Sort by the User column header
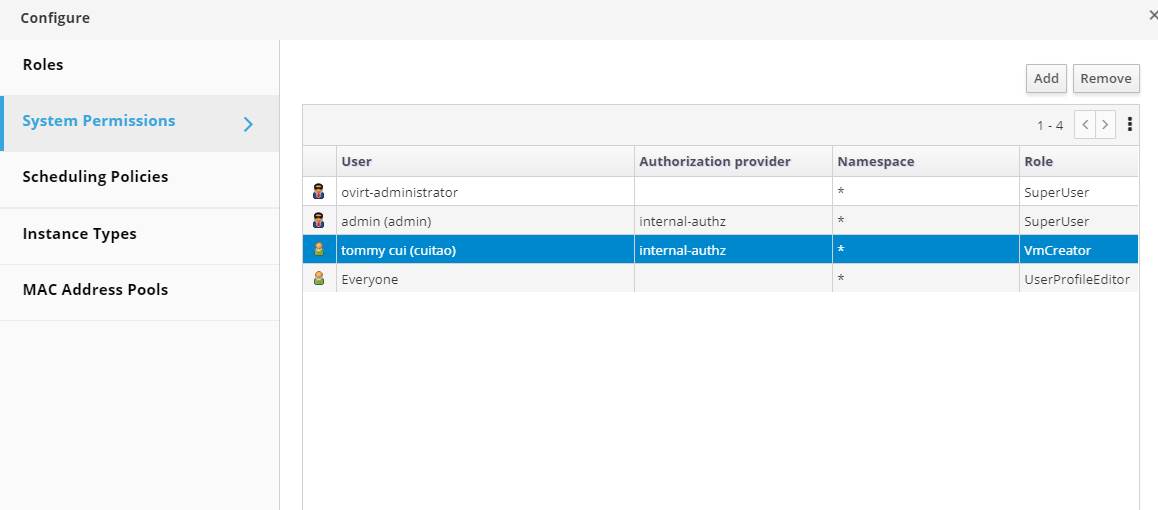The image size is (1158, 510). pos(357,161)
